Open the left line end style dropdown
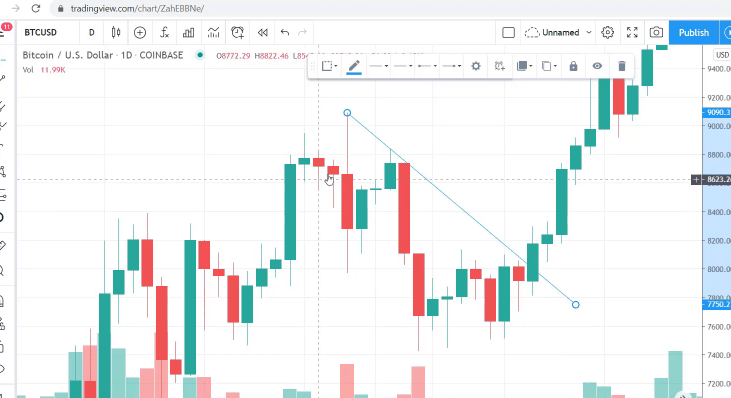 pos(427,66)
